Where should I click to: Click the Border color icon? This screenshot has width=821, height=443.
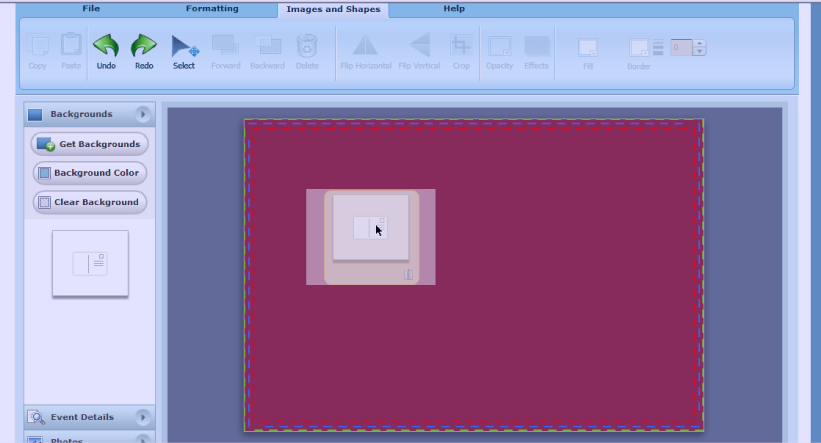pos(639,48)
